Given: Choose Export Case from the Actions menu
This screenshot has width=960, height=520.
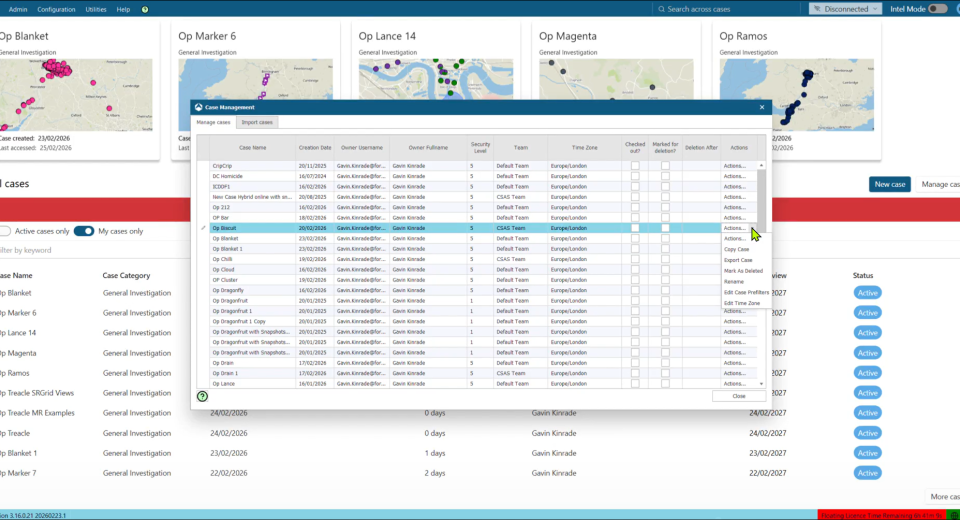Looking at the screenshot, I should (x=738, y=260).
